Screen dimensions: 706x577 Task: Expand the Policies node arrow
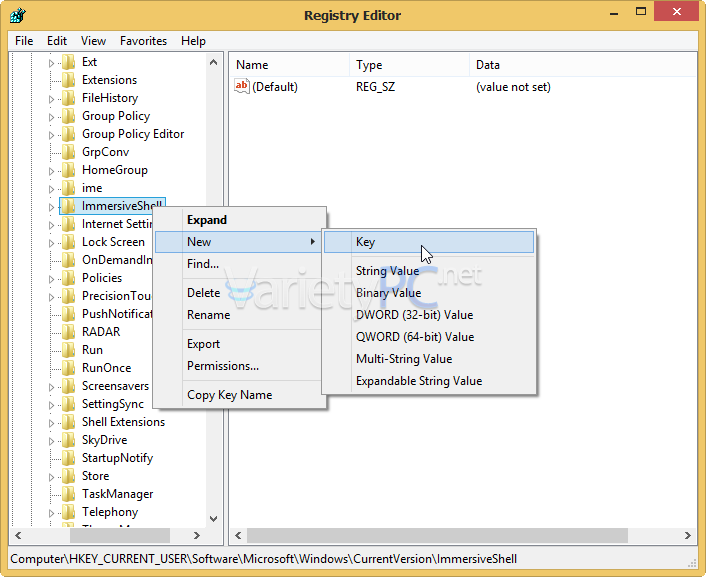pos(51,280)
